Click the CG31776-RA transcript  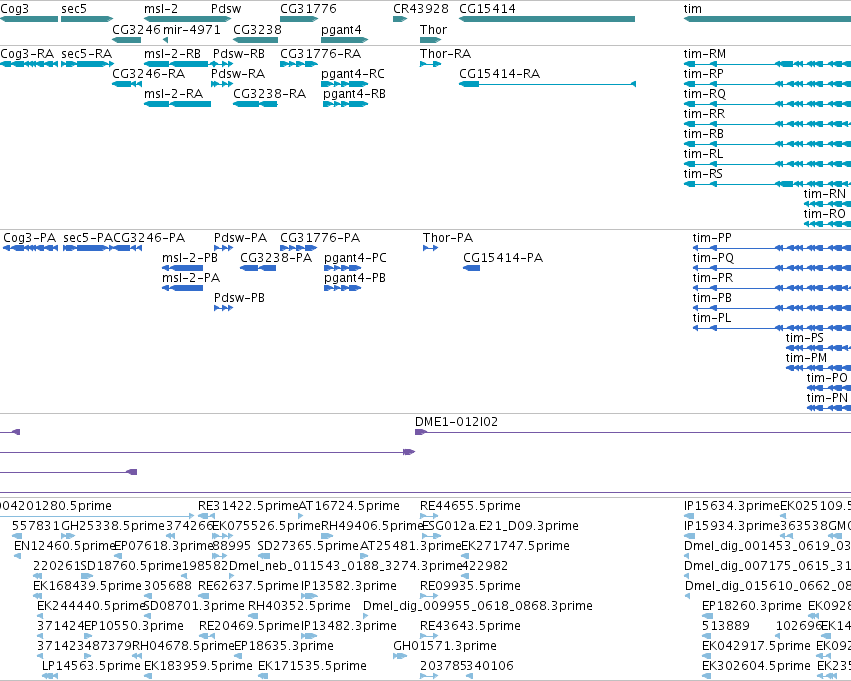(299, 64)
